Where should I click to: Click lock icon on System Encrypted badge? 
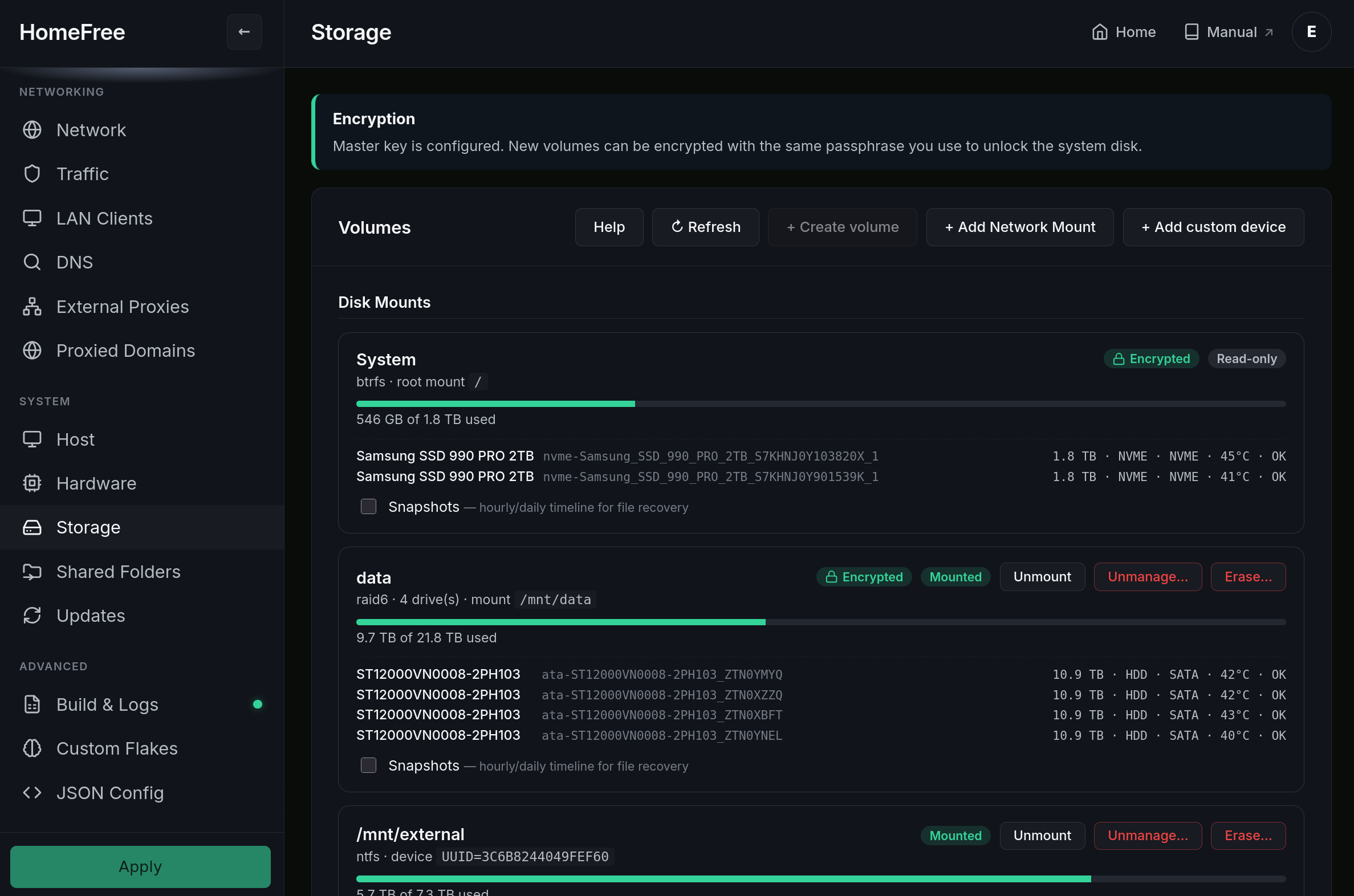click(1119, 359)
